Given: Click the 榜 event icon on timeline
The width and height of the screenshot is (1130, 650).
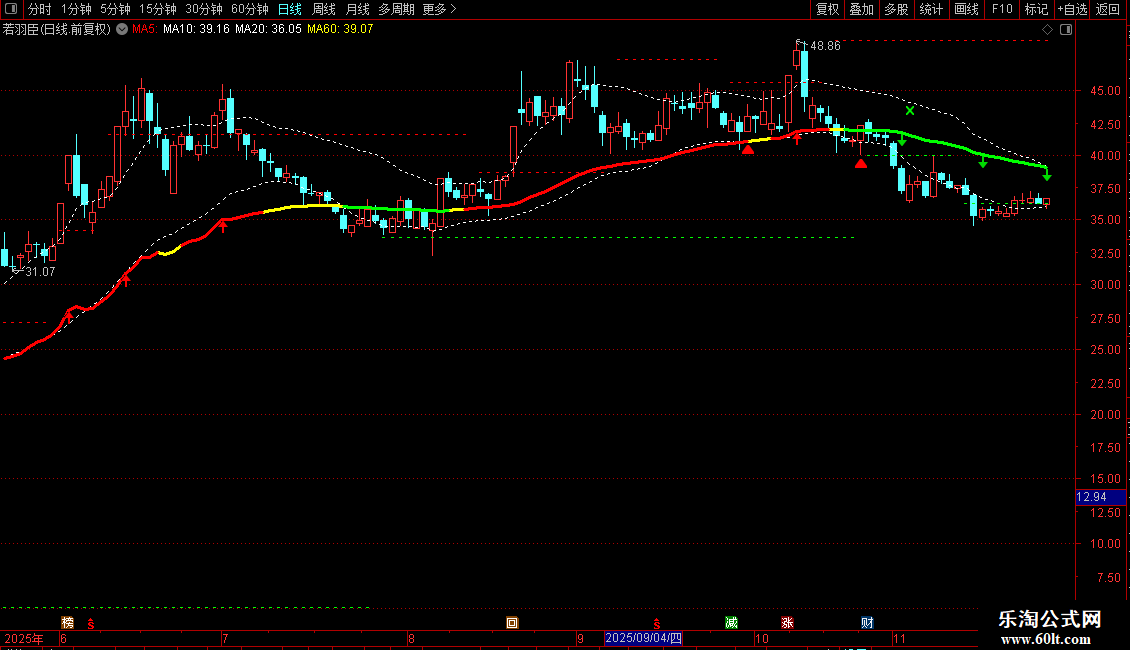Looking at the screenshot, I should pos(68,623).
